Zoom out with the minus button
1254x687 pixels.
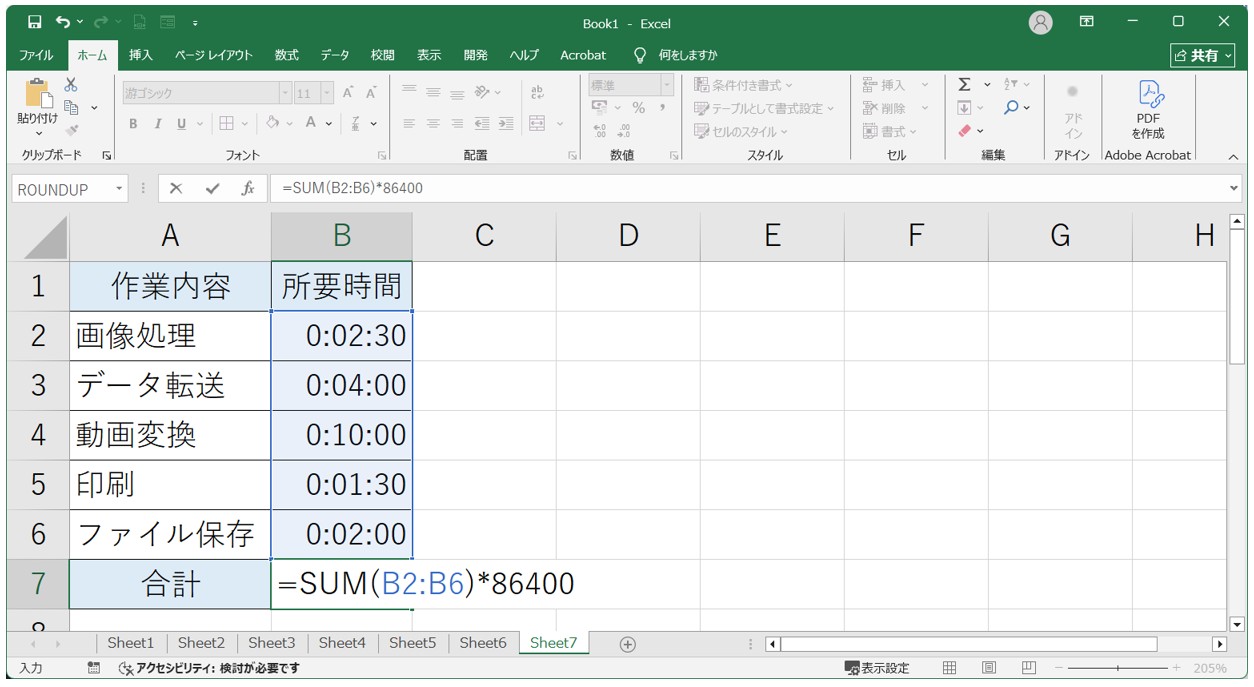(x=1059, y=668)
